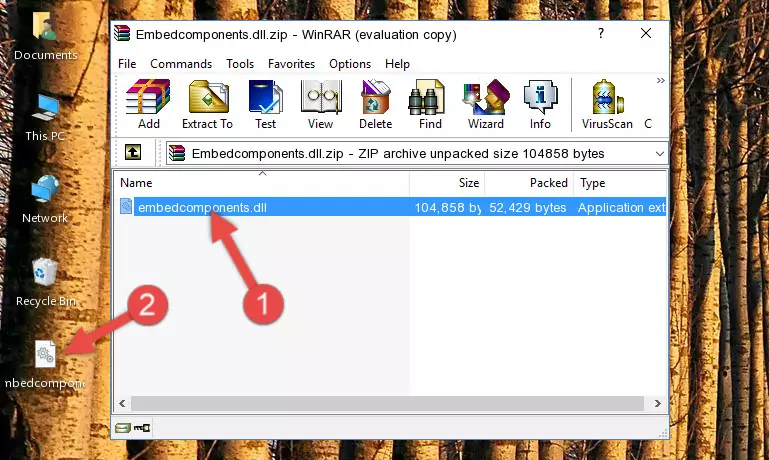Click the Delete toolbar icon
This screenshot has width=769, height=460.
(375, 104)
